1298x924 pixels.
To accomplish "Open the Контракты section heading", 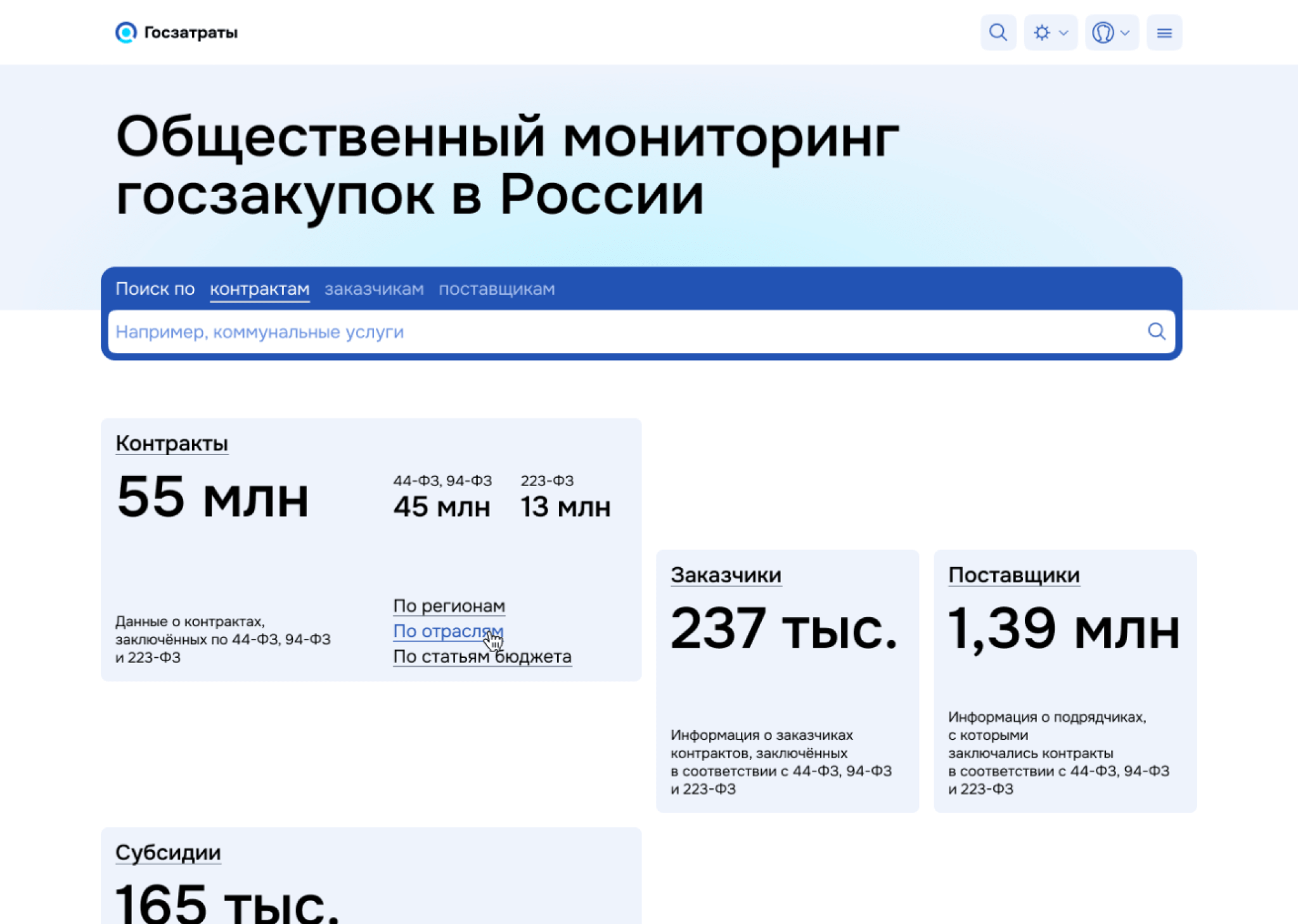I will [171, 444].
